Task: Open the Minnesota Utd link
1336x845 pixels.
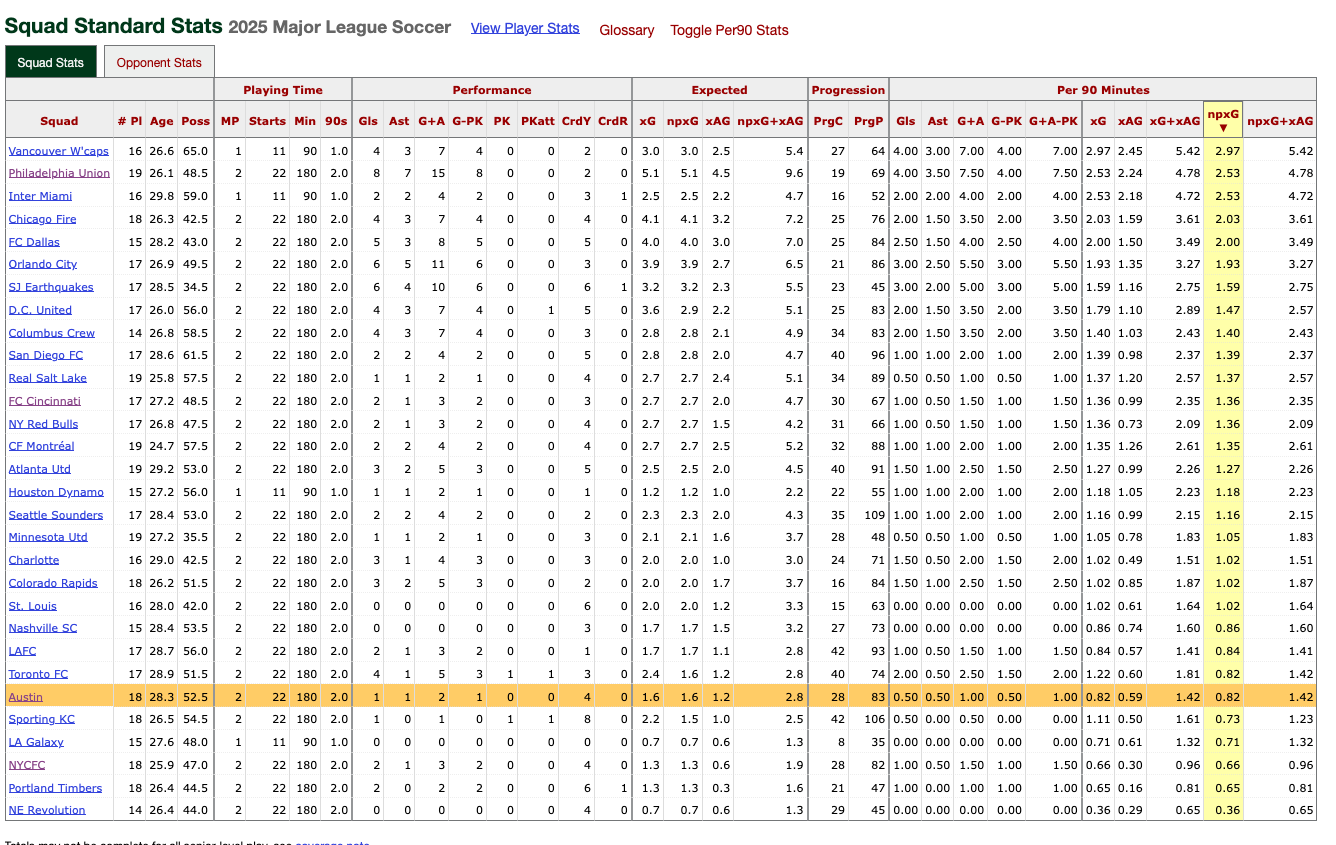Action: 48,537
